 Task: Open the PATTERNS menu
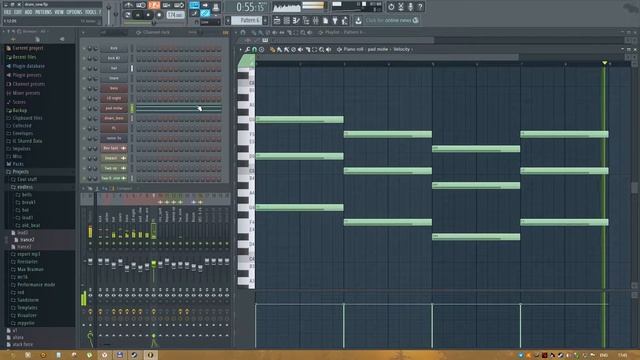click(43, 12)
